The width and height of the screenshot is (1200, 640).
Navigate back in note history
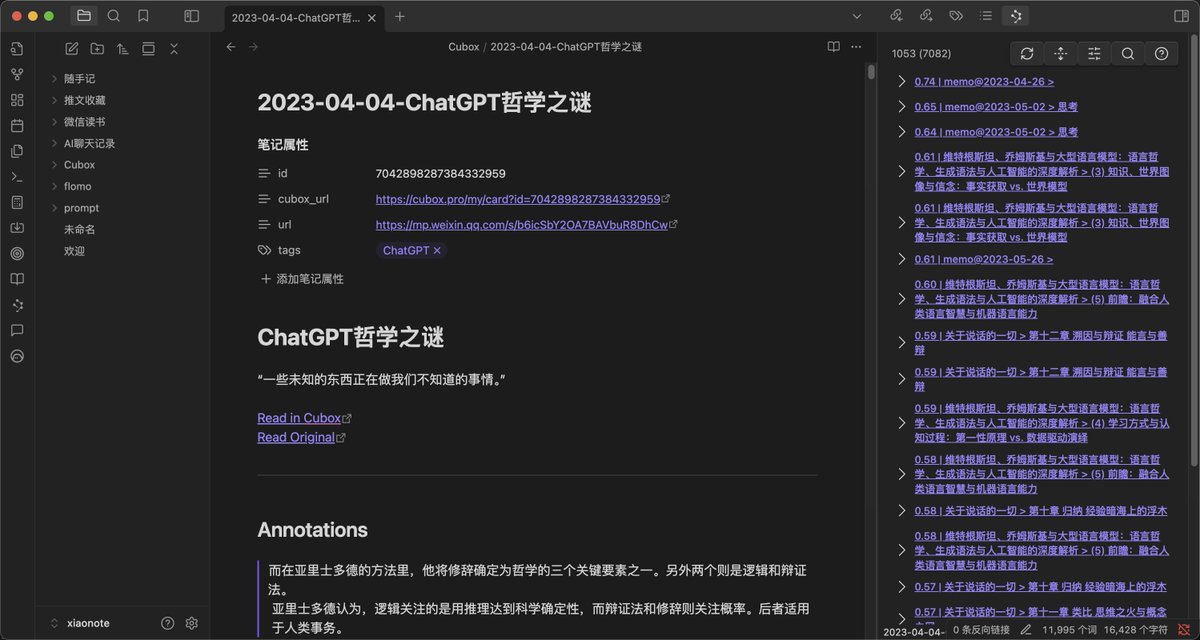click(x=231, y=46)
